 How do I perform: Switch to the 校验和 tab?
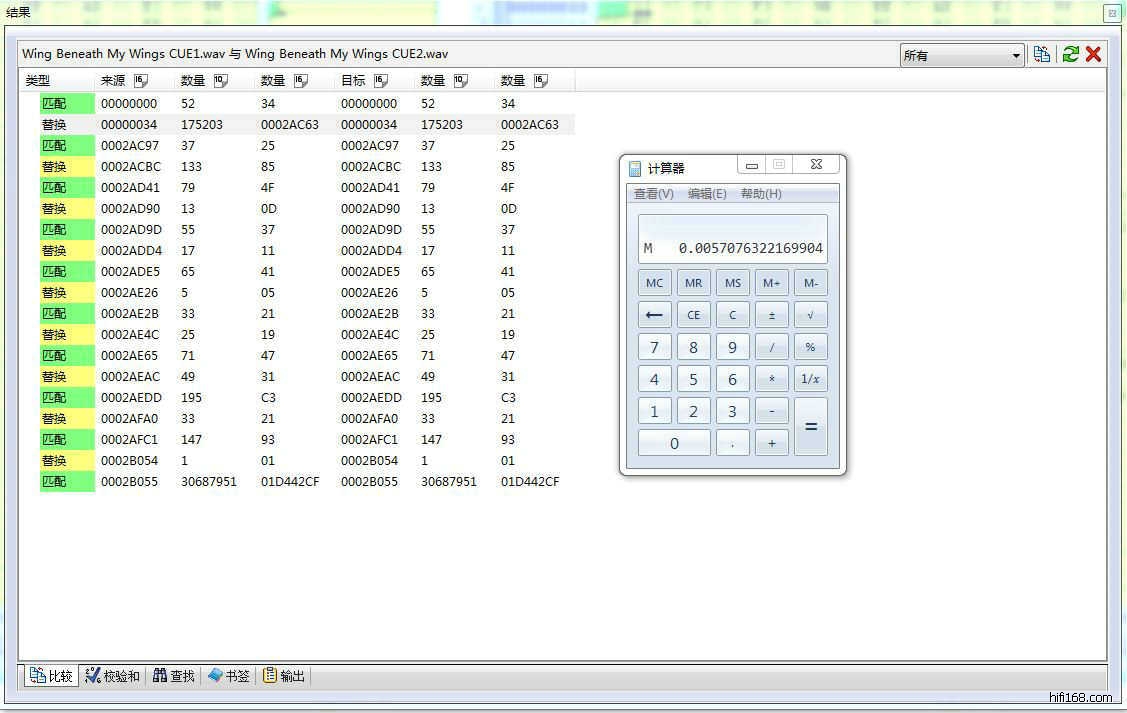112,676
